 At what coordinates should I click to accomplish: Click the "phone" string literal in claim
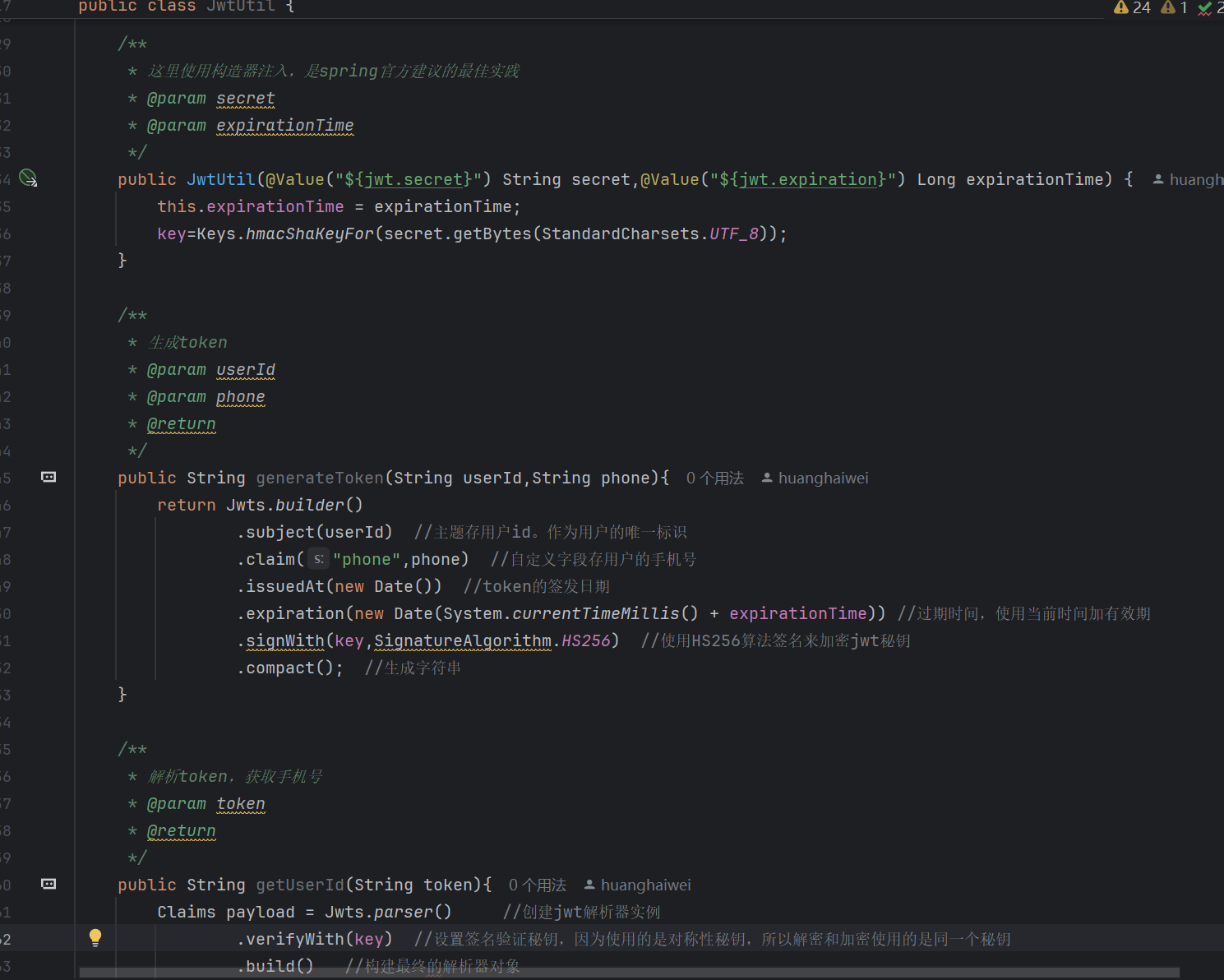pyautogui.click(x=367, y=559)
